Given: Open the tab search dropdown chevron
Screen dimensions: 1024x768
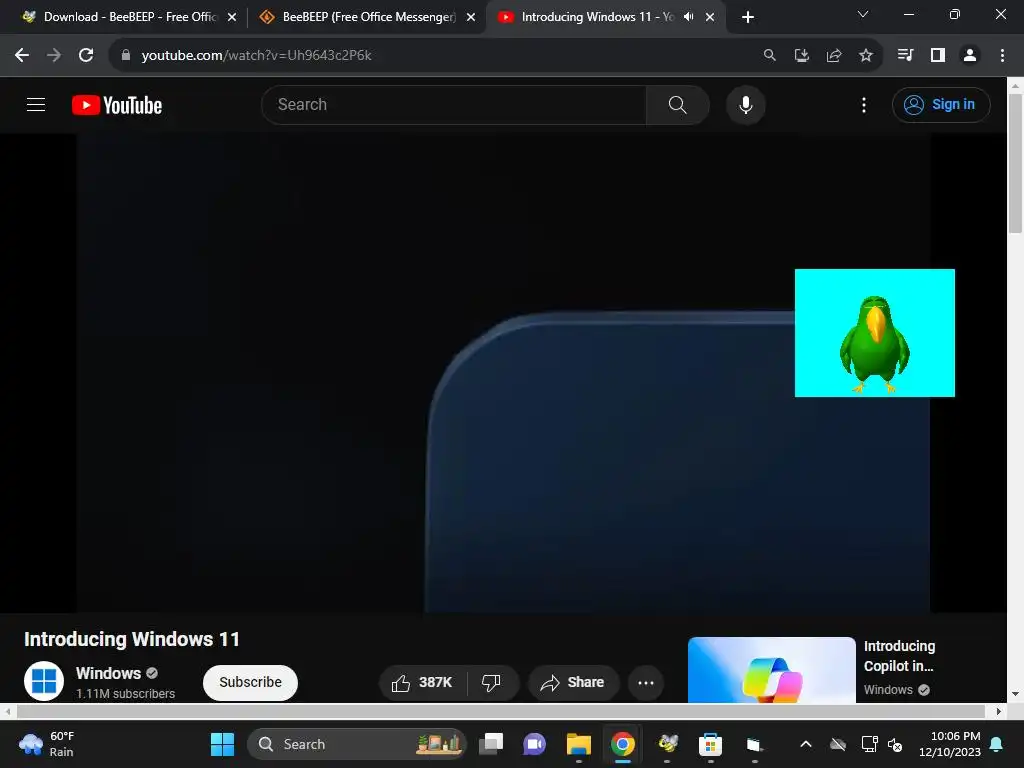Looking at the screenshot, I should click(863, 14).
